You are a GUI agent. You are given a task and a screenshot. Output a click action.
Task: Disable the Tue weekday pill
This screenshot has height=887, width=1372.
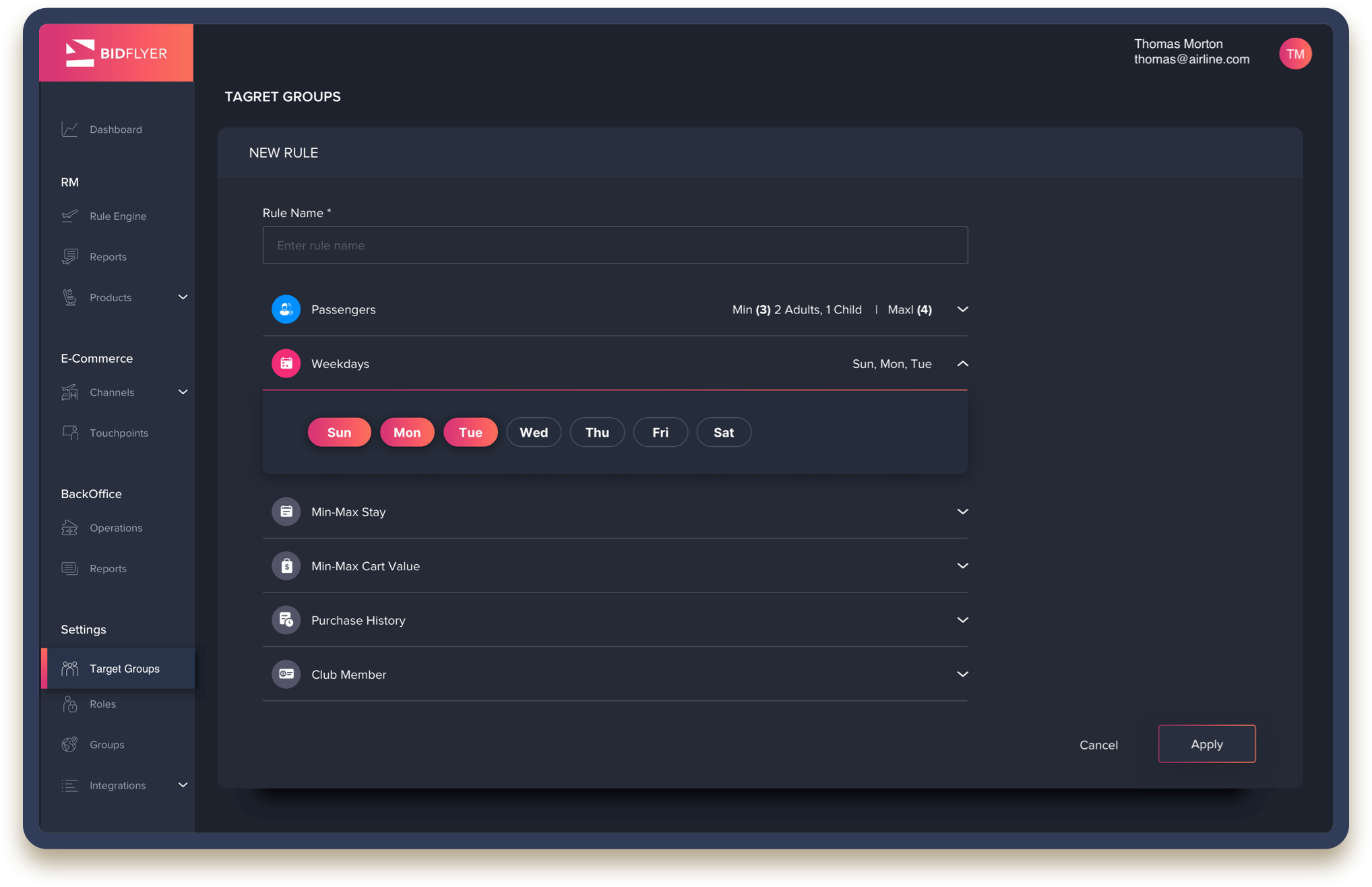point(470,433)
